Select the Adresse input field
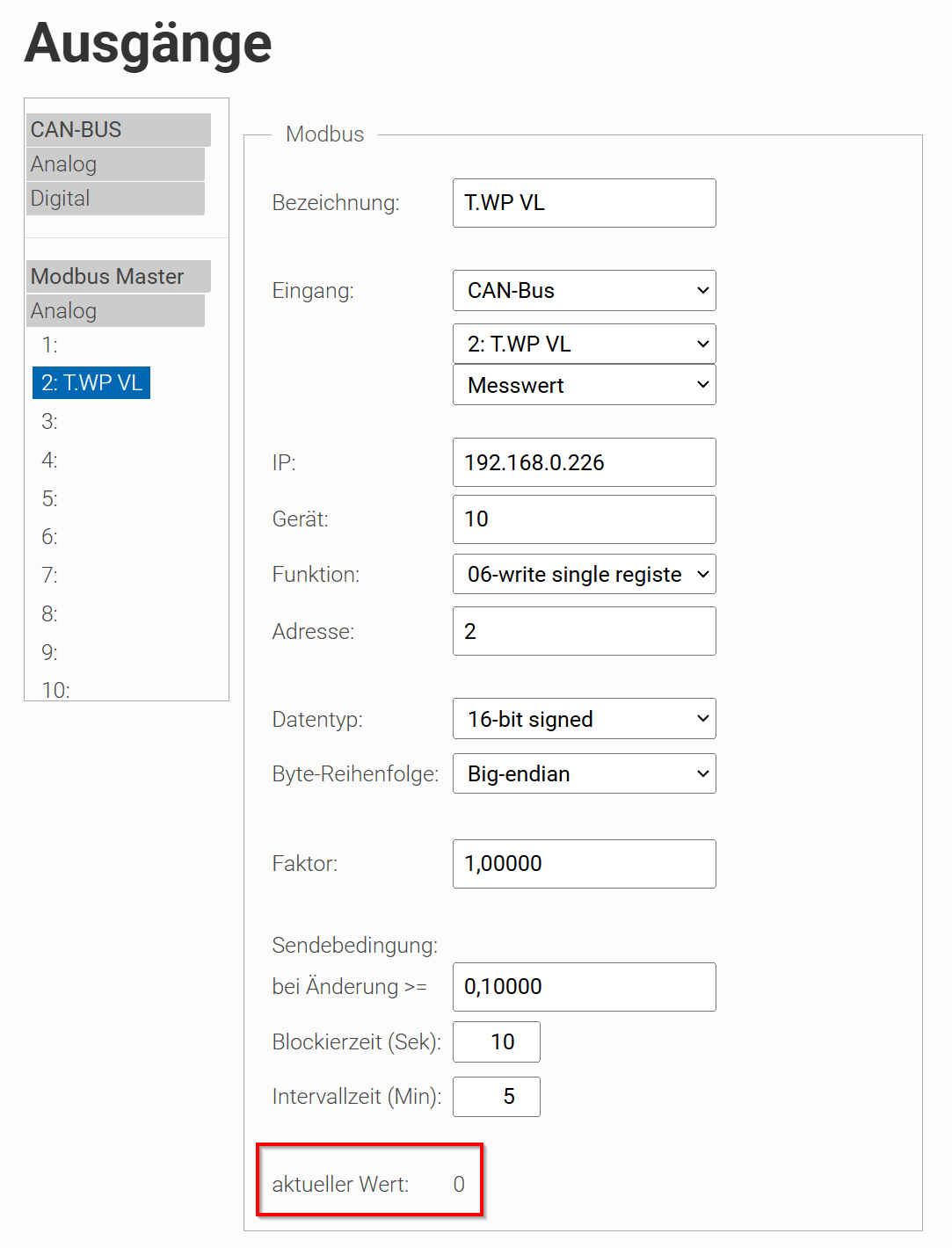This screenshot has height=1248, width=952. 584,631
